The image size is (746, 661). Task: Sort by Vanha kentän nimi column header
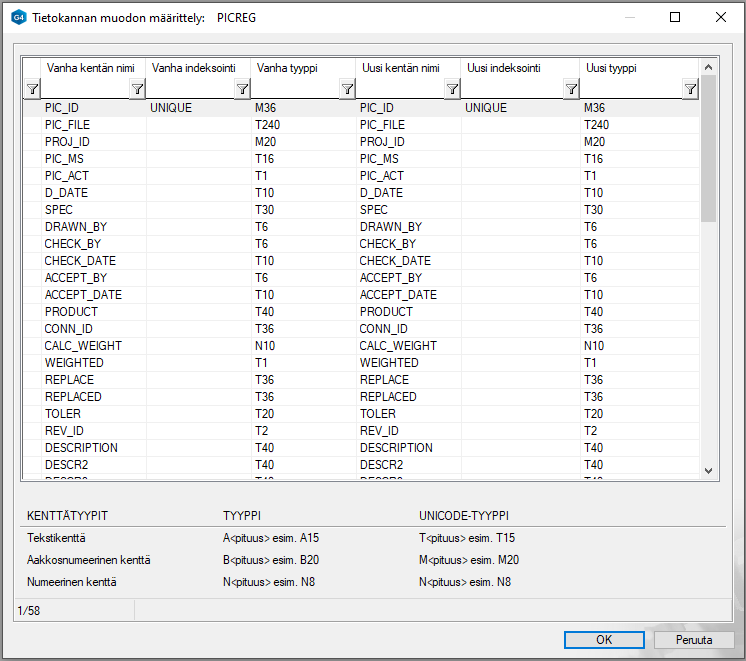(x=90, y=68)
